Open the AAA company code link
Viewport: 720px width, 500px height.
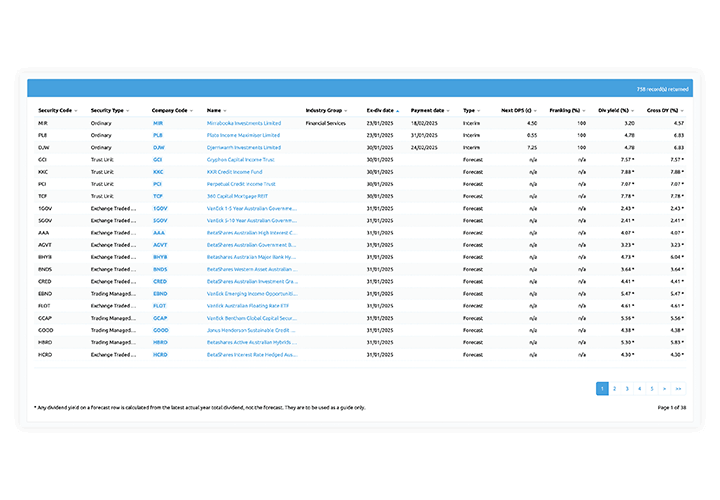159,233
